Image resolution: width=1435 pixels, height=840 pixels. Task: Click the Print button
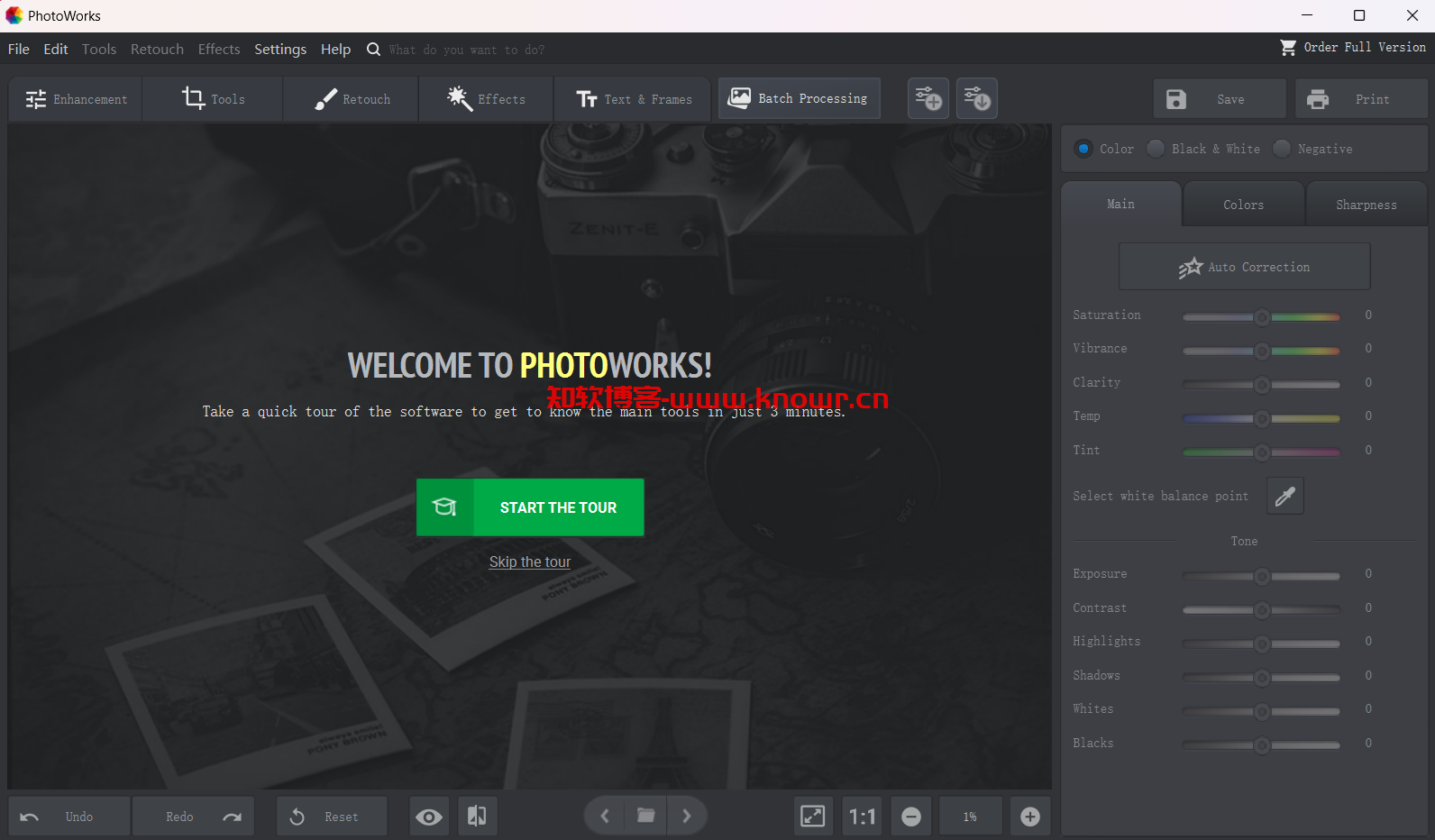coord(1361,99)
